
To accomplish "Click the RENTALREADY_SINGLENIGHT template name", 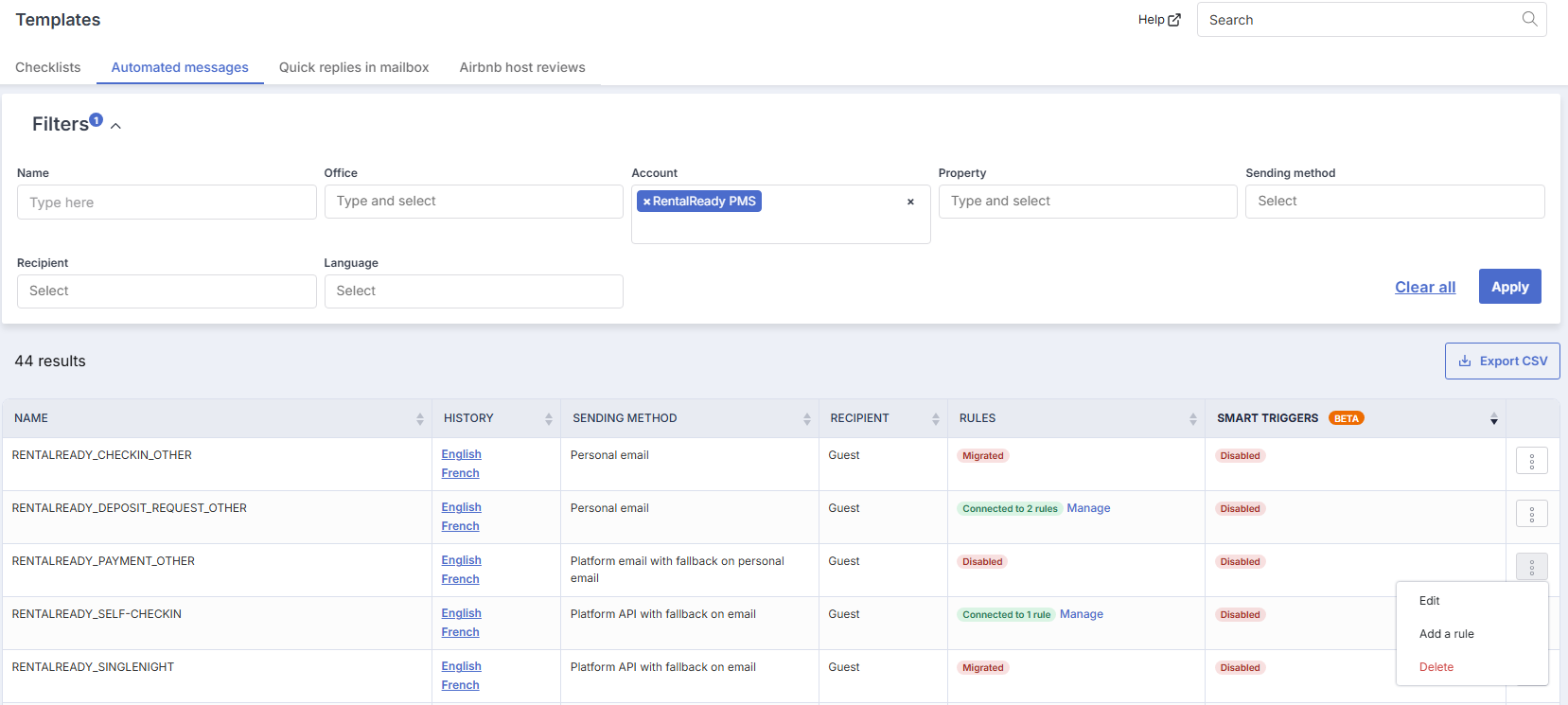I will pos(93,667).
